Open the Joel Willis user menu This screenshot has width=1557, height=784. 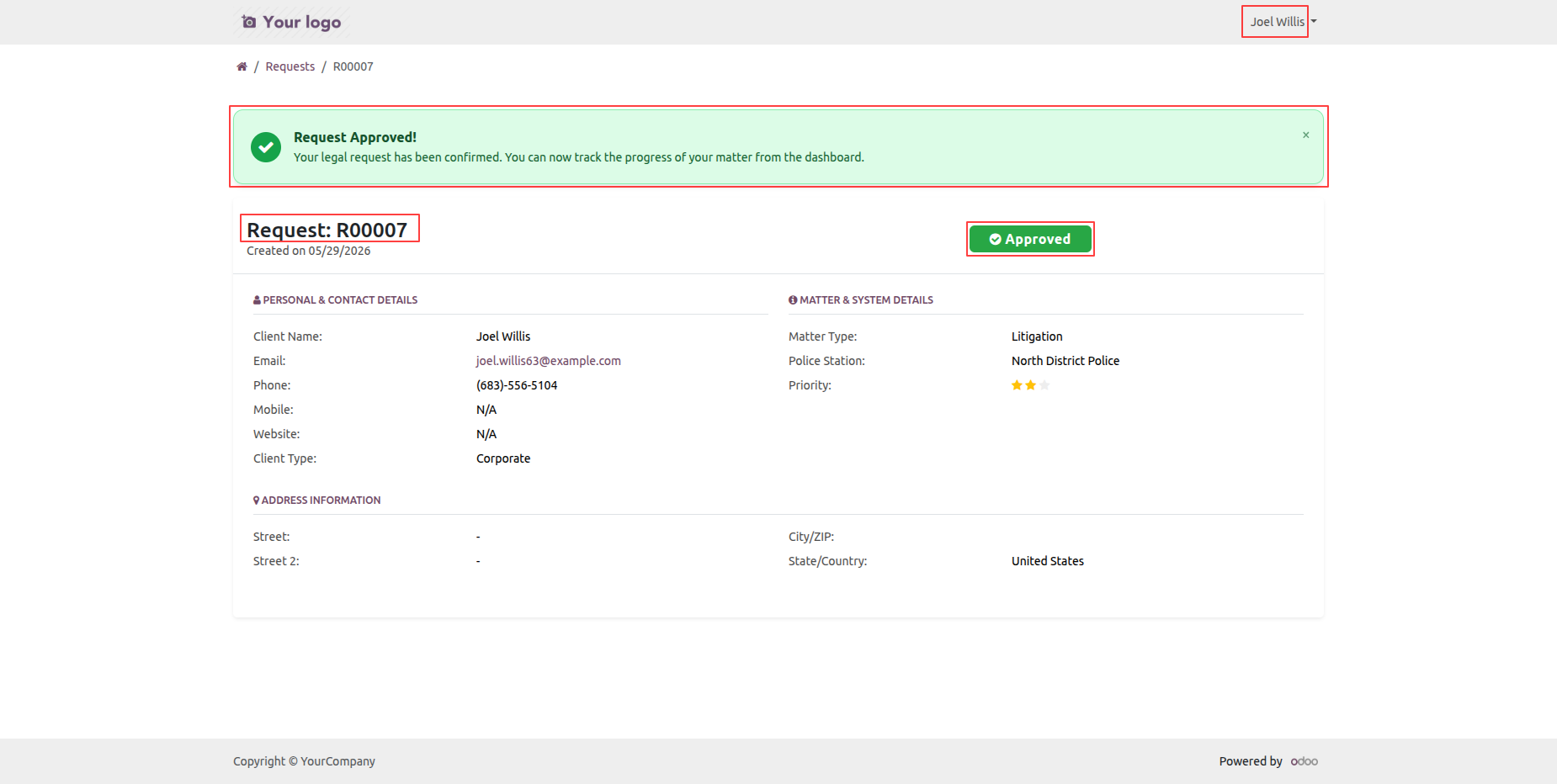(1283, 22)
